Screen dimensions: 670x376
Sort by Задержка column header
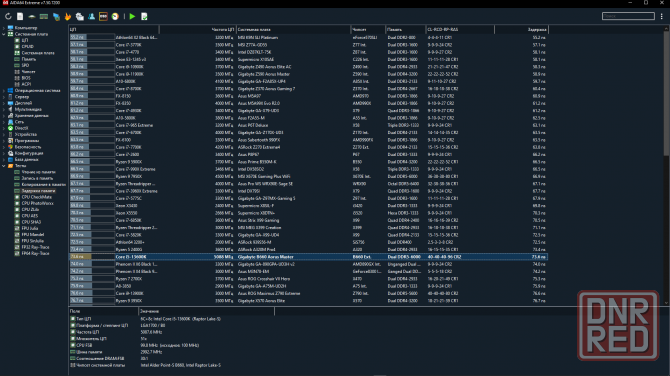(522, 29)
